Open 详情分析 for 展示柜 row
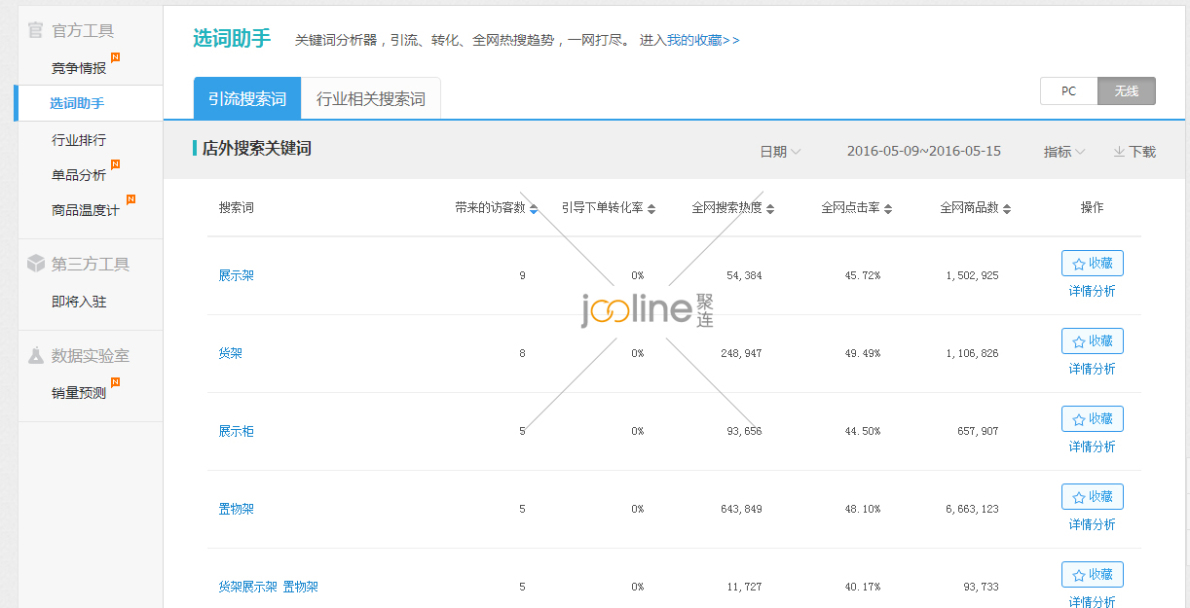 click(x=1092, y=447)
